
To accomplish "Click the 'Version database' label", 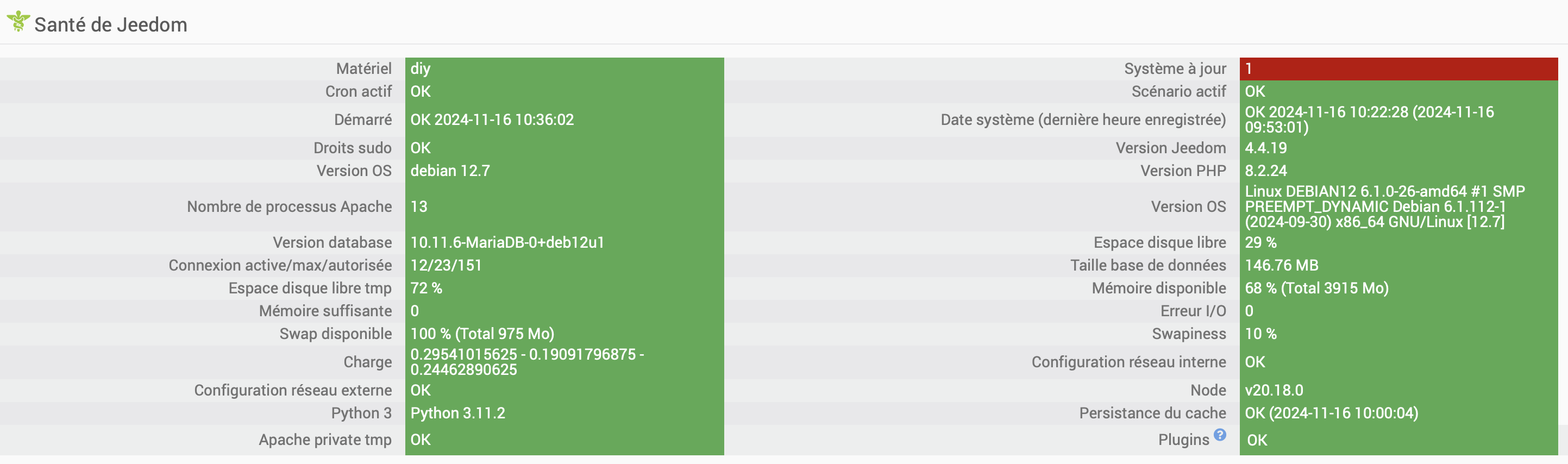I will (x=333, y=242).
